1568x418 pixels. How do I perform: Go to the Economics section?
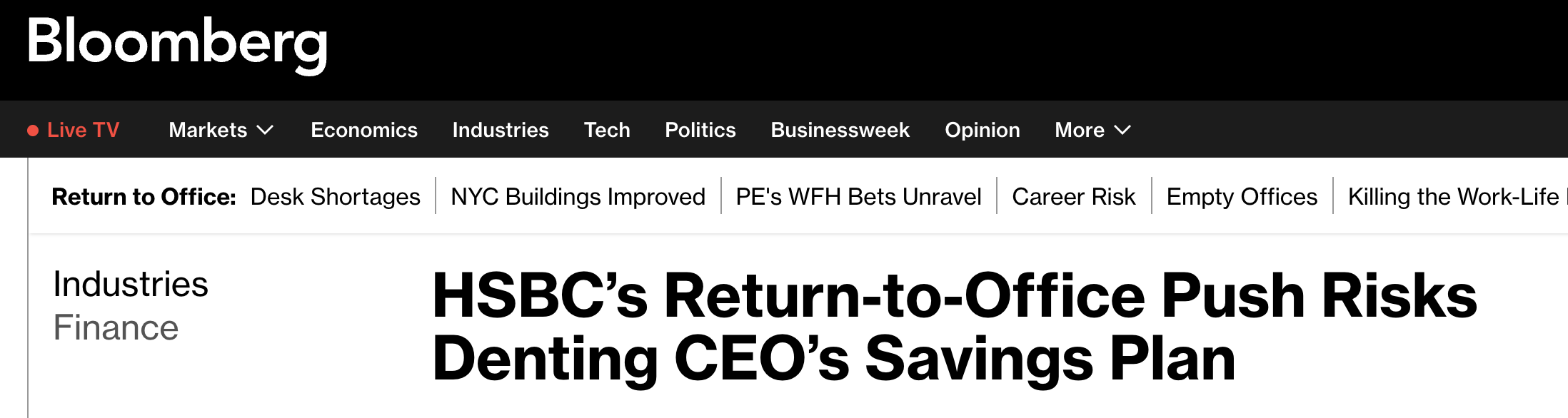(x=364, y=130)
